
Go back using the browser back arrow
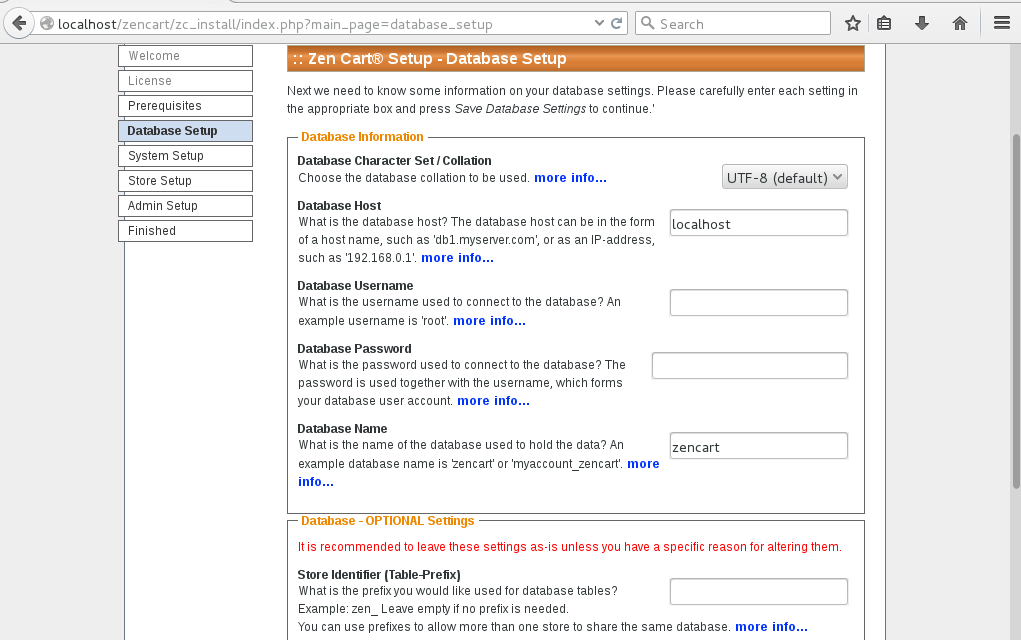coord(20,24)
